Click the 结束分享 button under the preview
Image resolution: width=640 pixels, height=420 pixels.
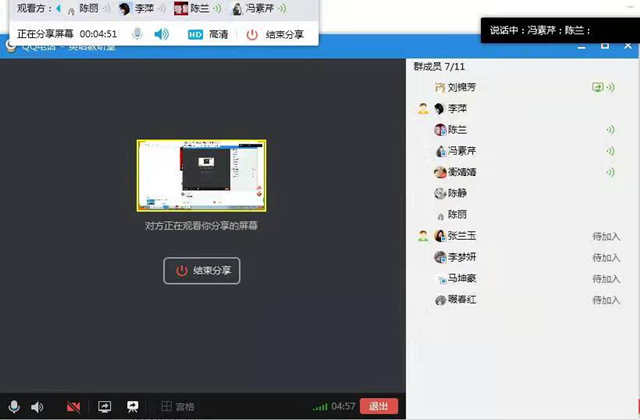click(x=202, y=270)
